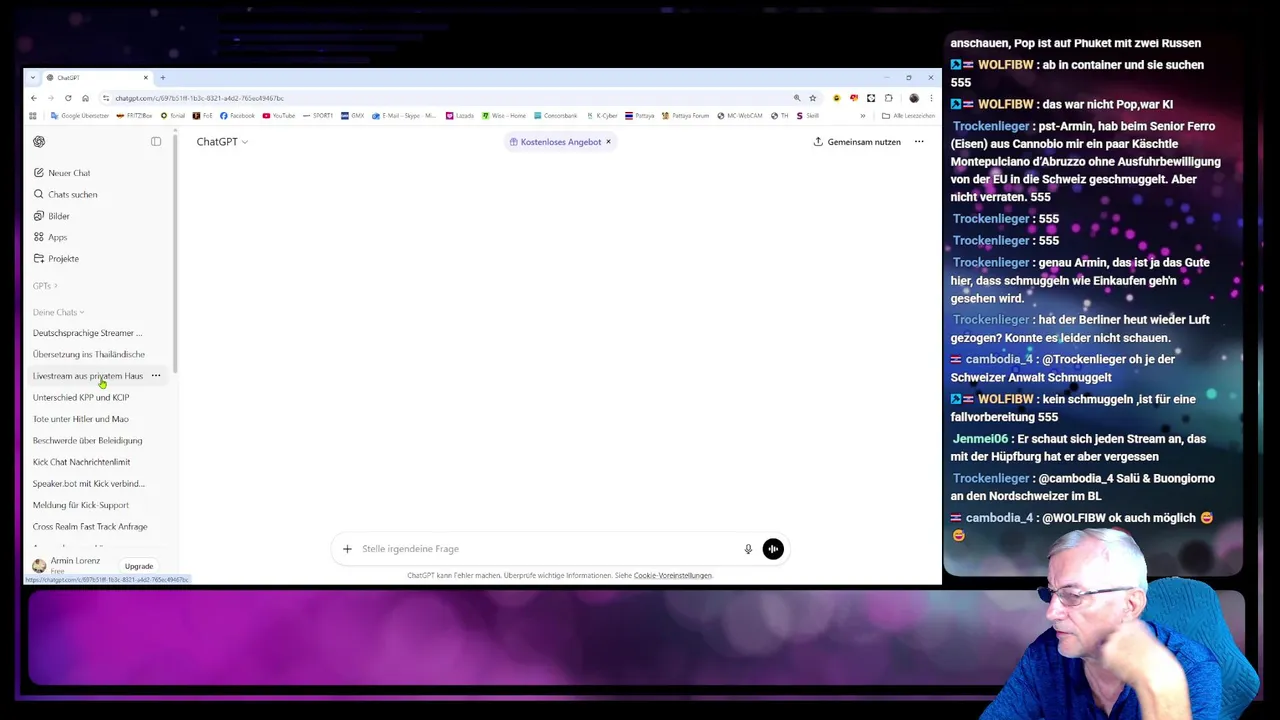Open the ChatGPT model selector dropdown
Screen dimensions: 1280x720
(x=222, y=142)
